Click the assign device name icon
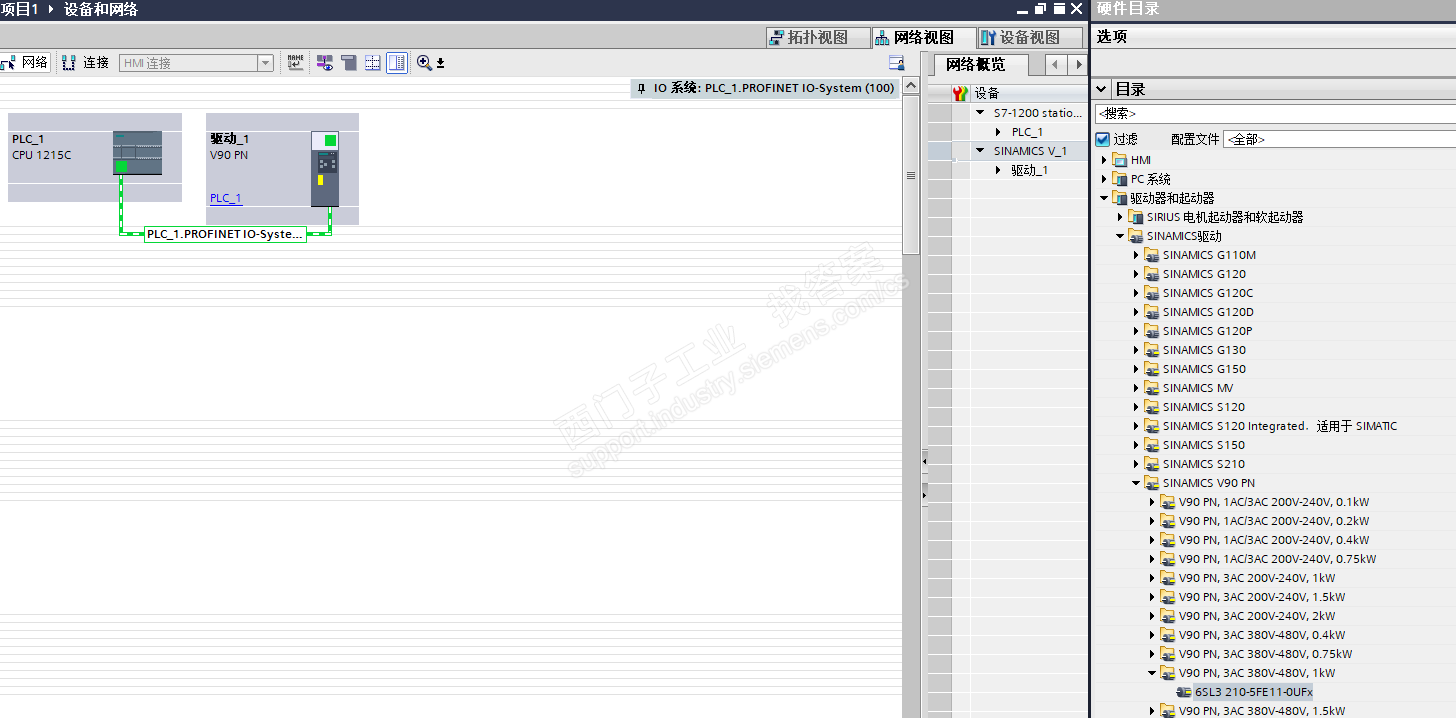This screenshot has height=718, width=1456. [295, 62]
